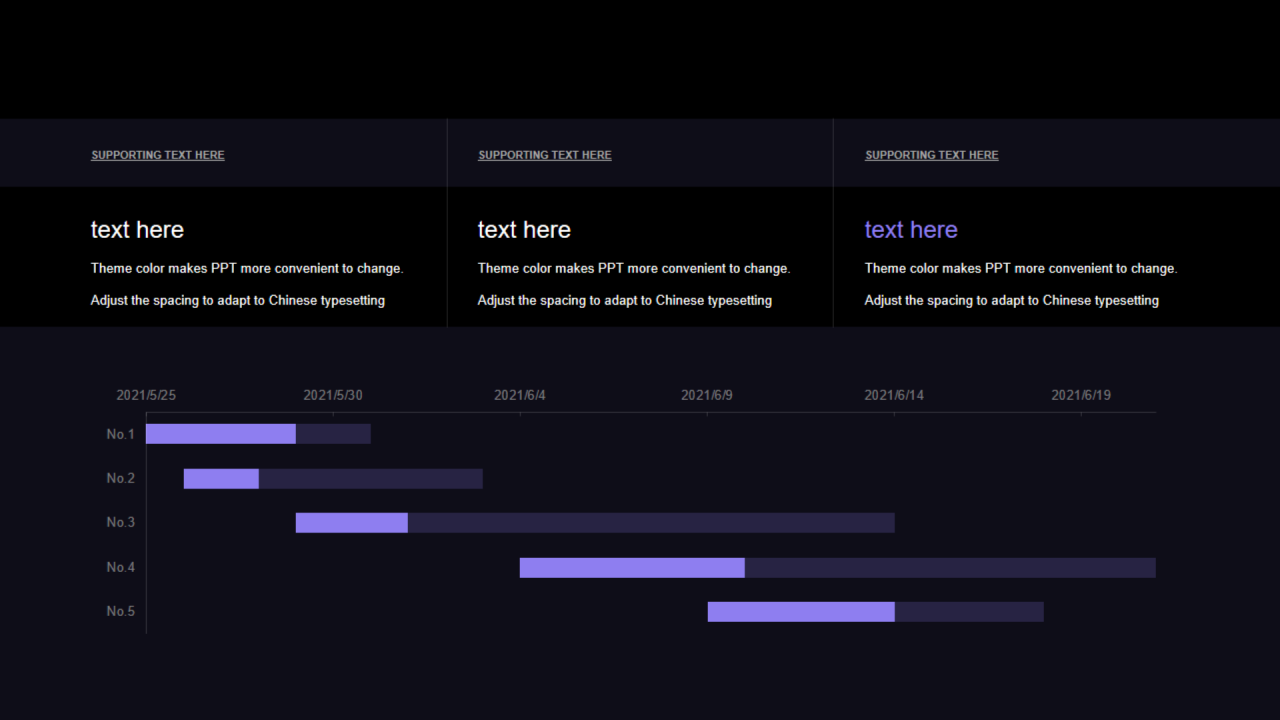Select the No.1 row label
This screenshot has width=1280, height=720.
(120, 434)
